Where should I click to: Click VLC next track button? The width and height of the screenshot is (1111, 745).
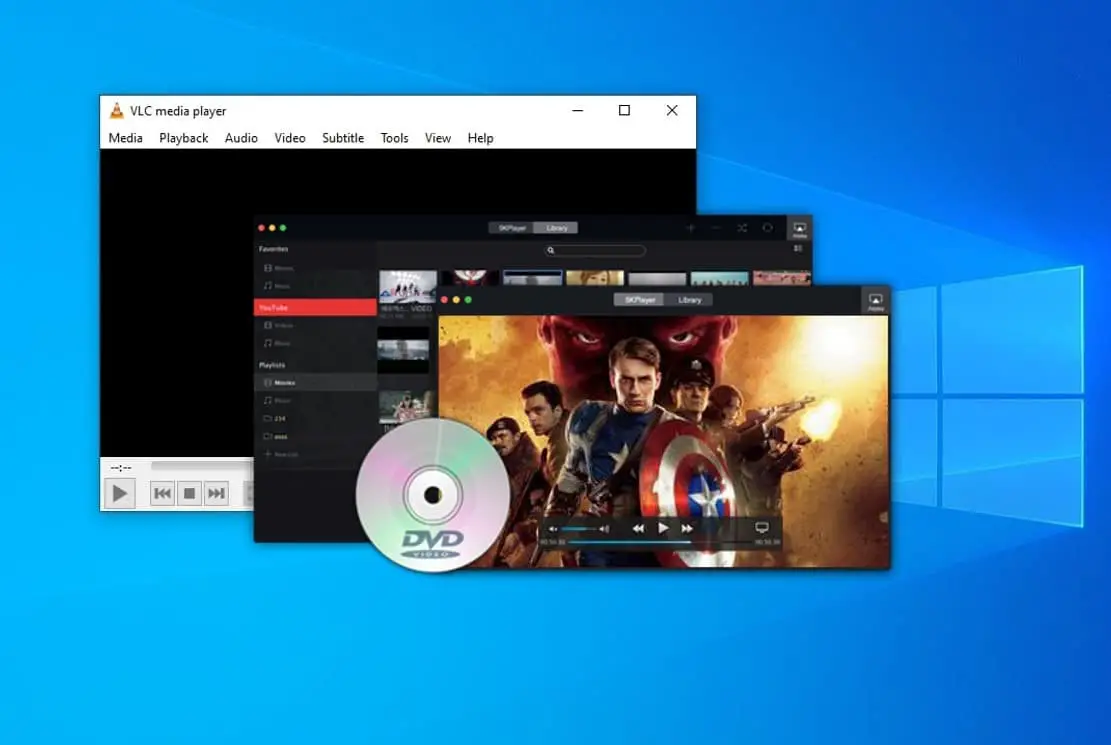point(216,493)
